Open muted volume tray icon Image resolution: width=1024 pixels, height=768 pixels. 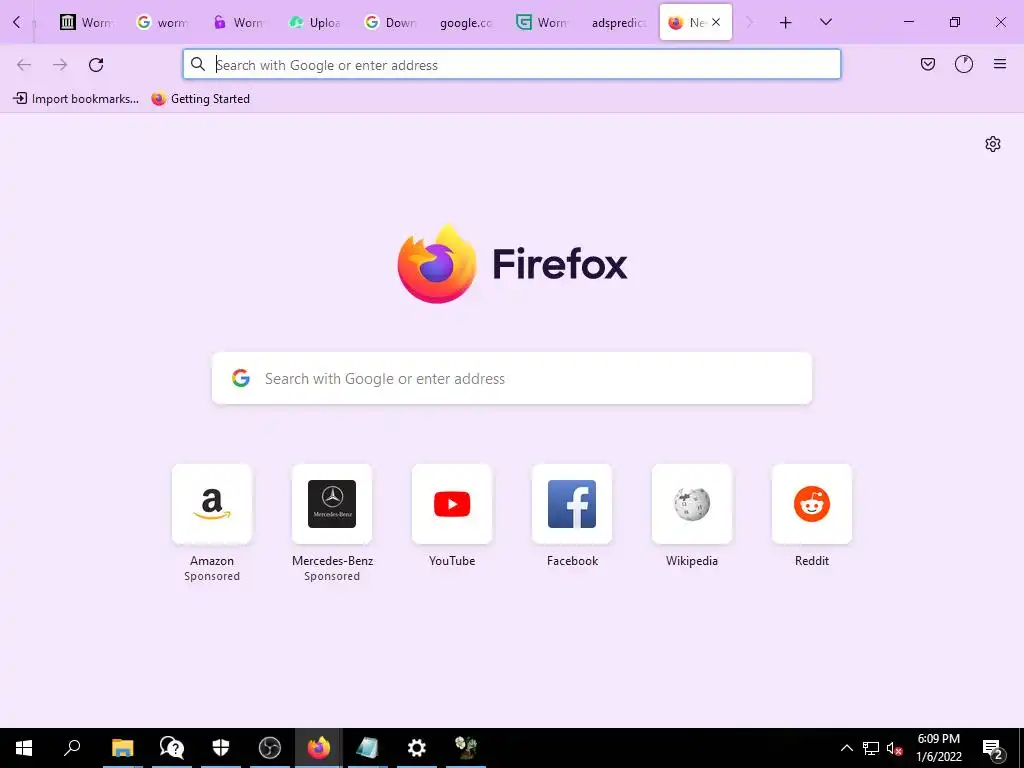[x=895, y=748]
